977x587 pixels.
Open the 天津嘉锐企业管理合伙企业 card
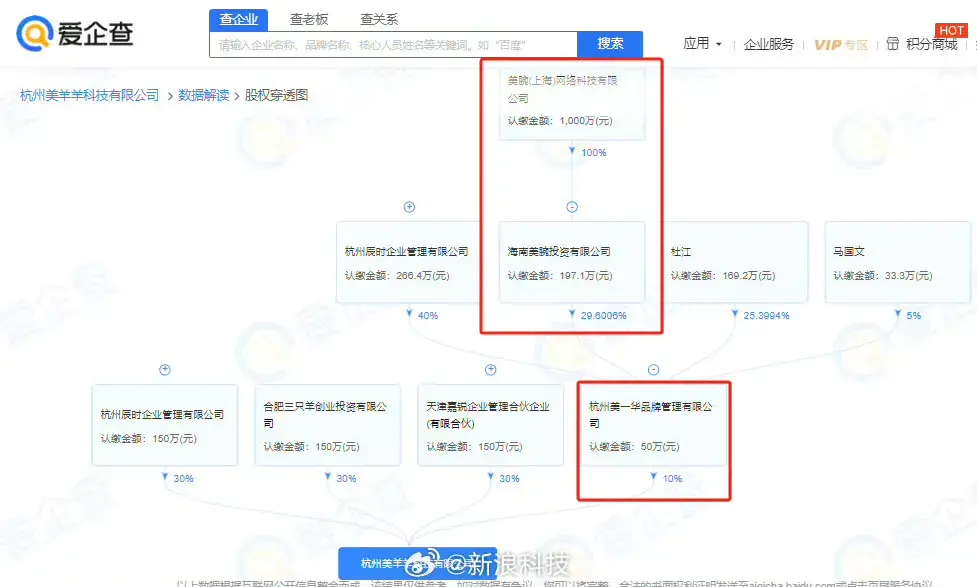pyautogui.click(x=490, y=425)
